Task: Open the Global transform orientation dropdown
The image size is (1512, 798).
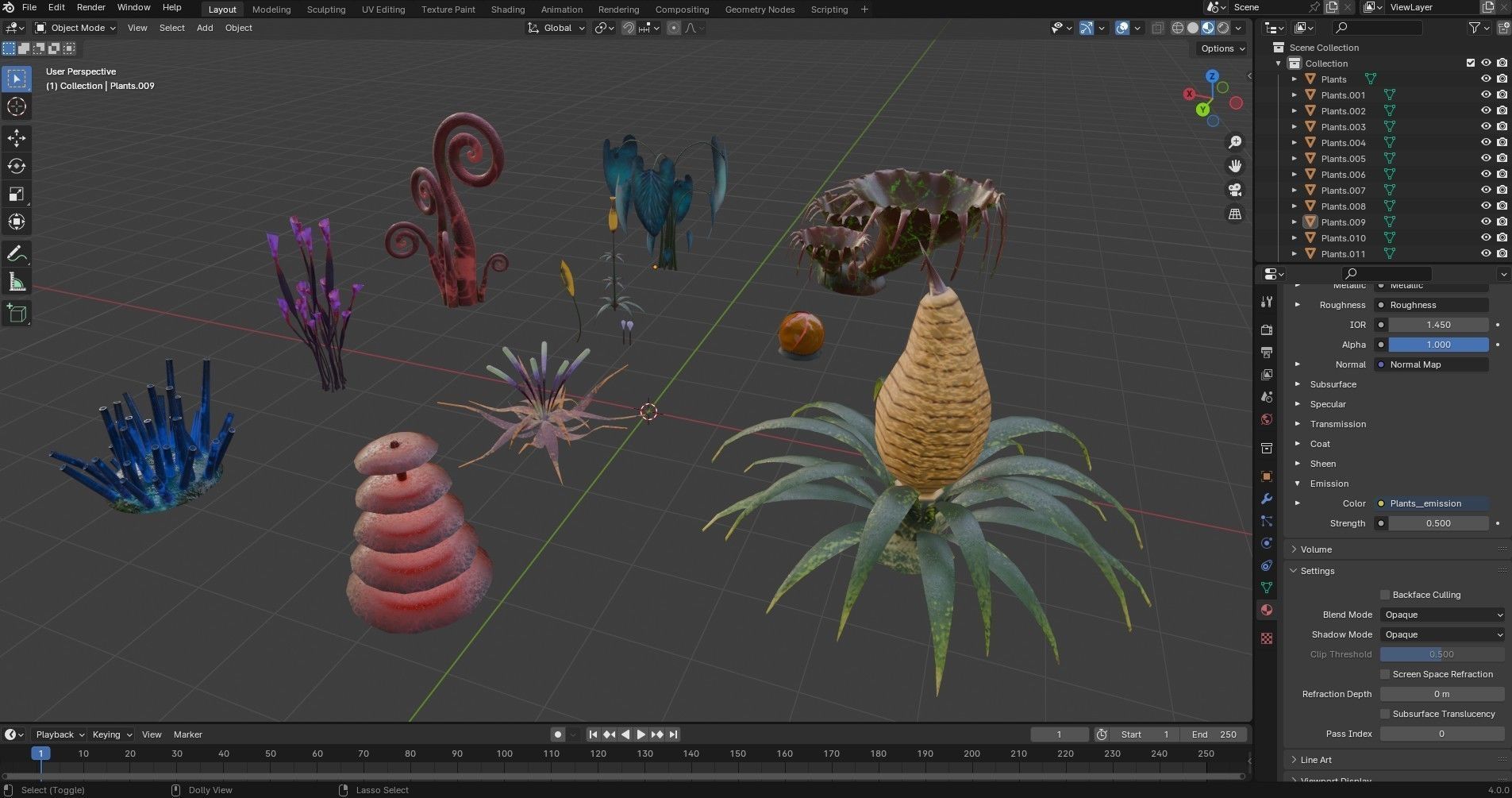Action: tap(556, 28)
